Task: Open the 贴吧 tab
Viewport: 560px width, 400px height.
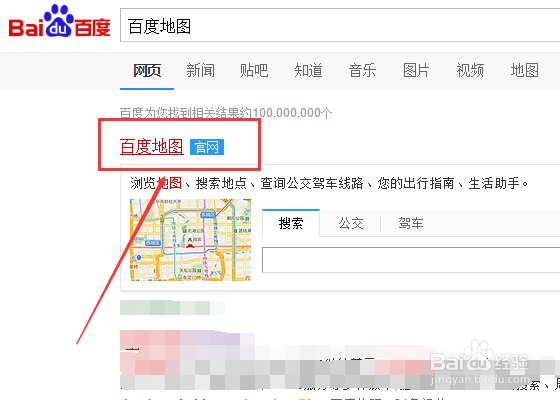Action: coord(254,70)
